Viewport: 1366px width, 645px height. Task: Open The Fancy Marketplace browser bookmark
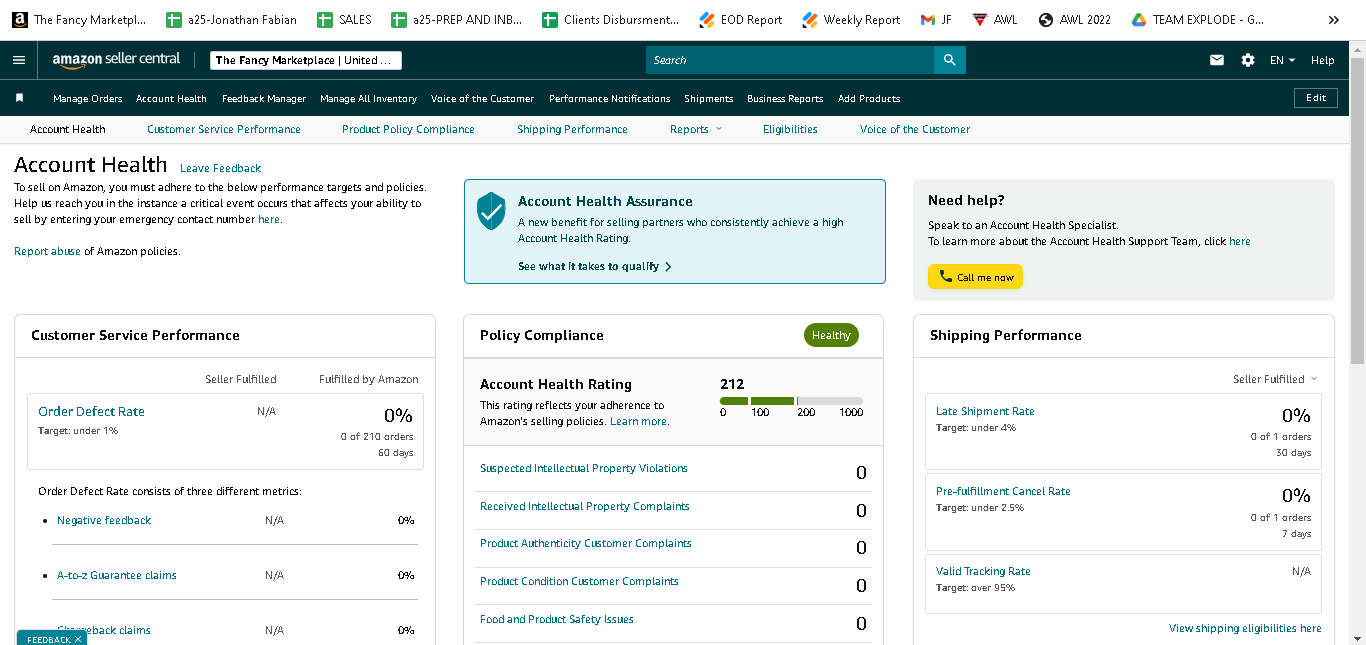tap(79, 20)
